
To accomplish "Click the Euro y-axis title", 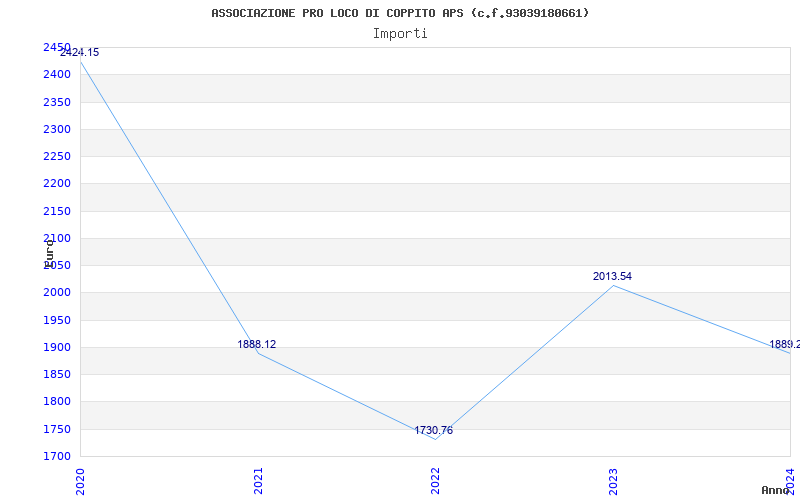I will pyautogui.click(x=49, y=253).
